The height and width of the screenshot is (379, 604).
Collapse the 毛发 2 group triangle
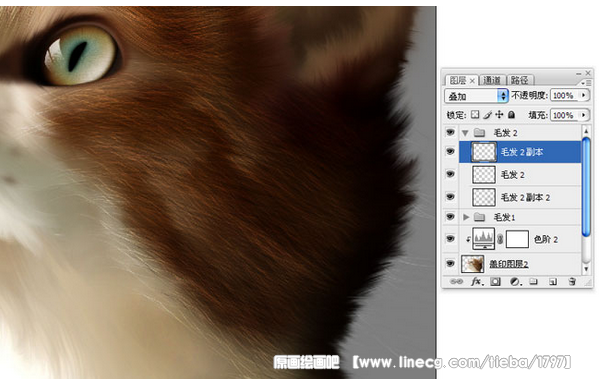pos(465,133)
